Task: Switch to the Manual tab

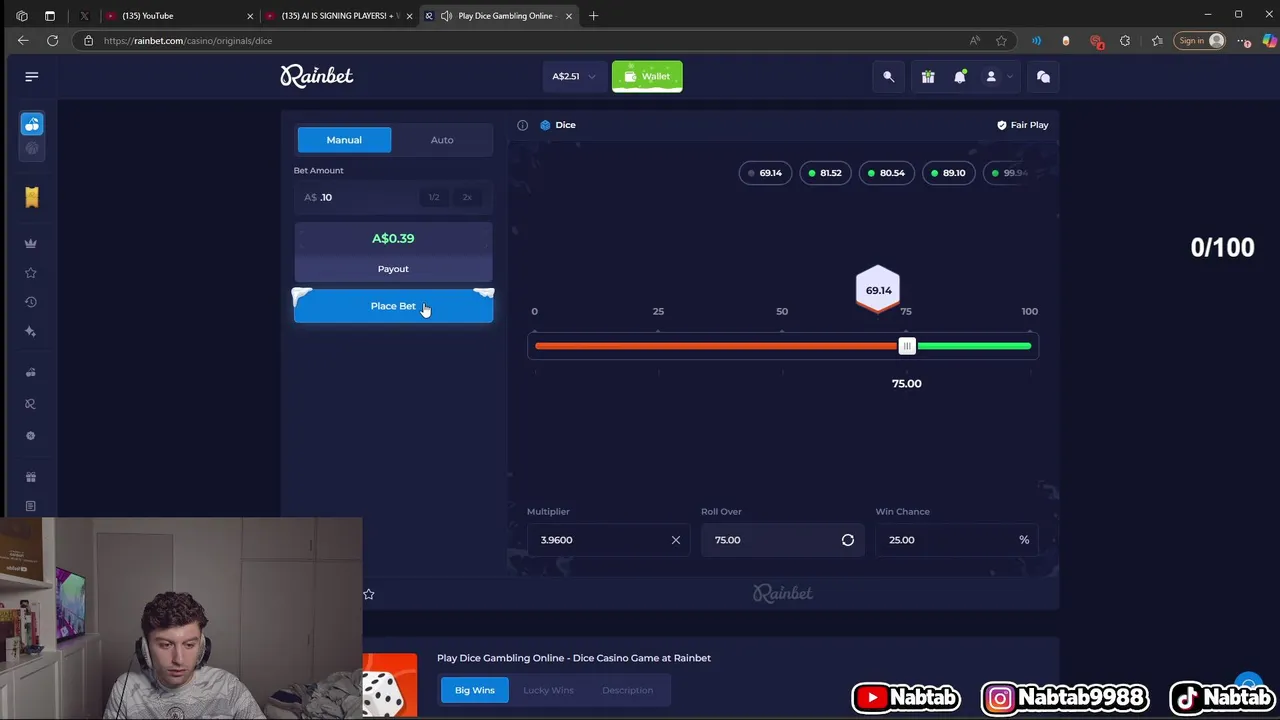Action: [344, 140]
